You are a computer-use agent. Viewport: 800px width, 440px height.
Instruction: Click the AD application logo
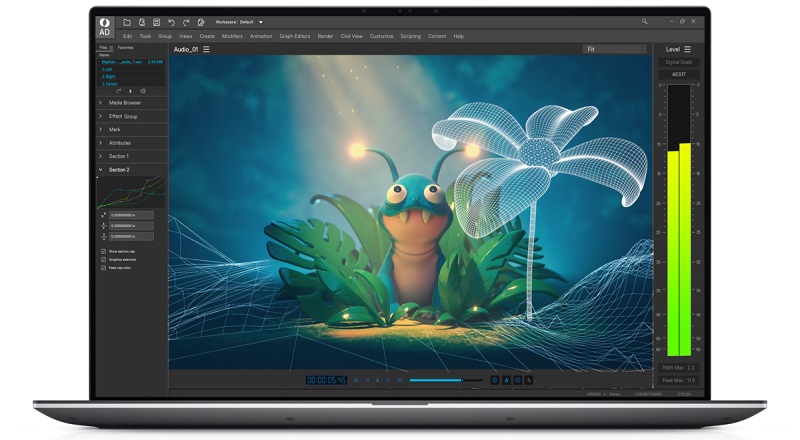[x=104, y=27]
